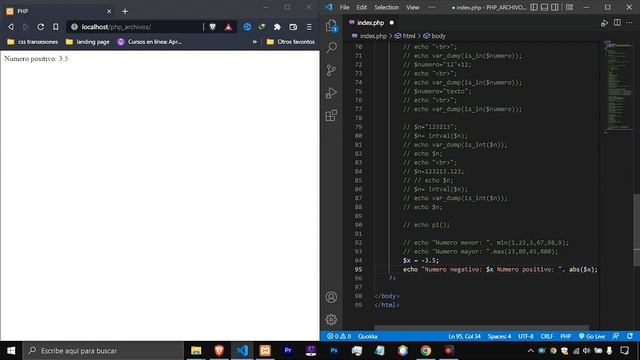Click the Go Live server button

click(592, 336)
